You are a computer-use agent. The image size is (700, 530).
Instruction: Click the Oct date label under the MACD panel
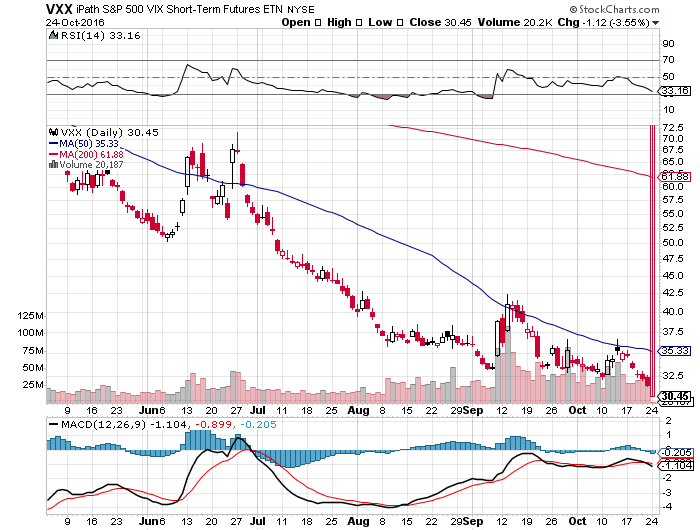coord(578,521)
